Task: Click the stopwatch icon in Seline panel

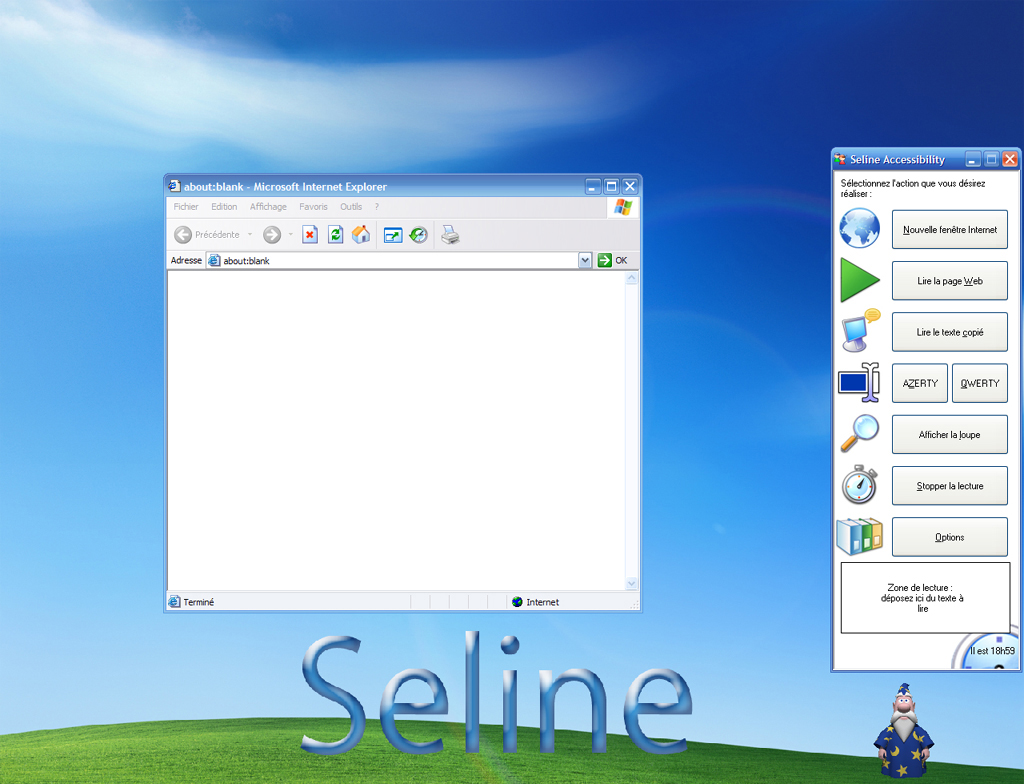Action: point(859,485)
